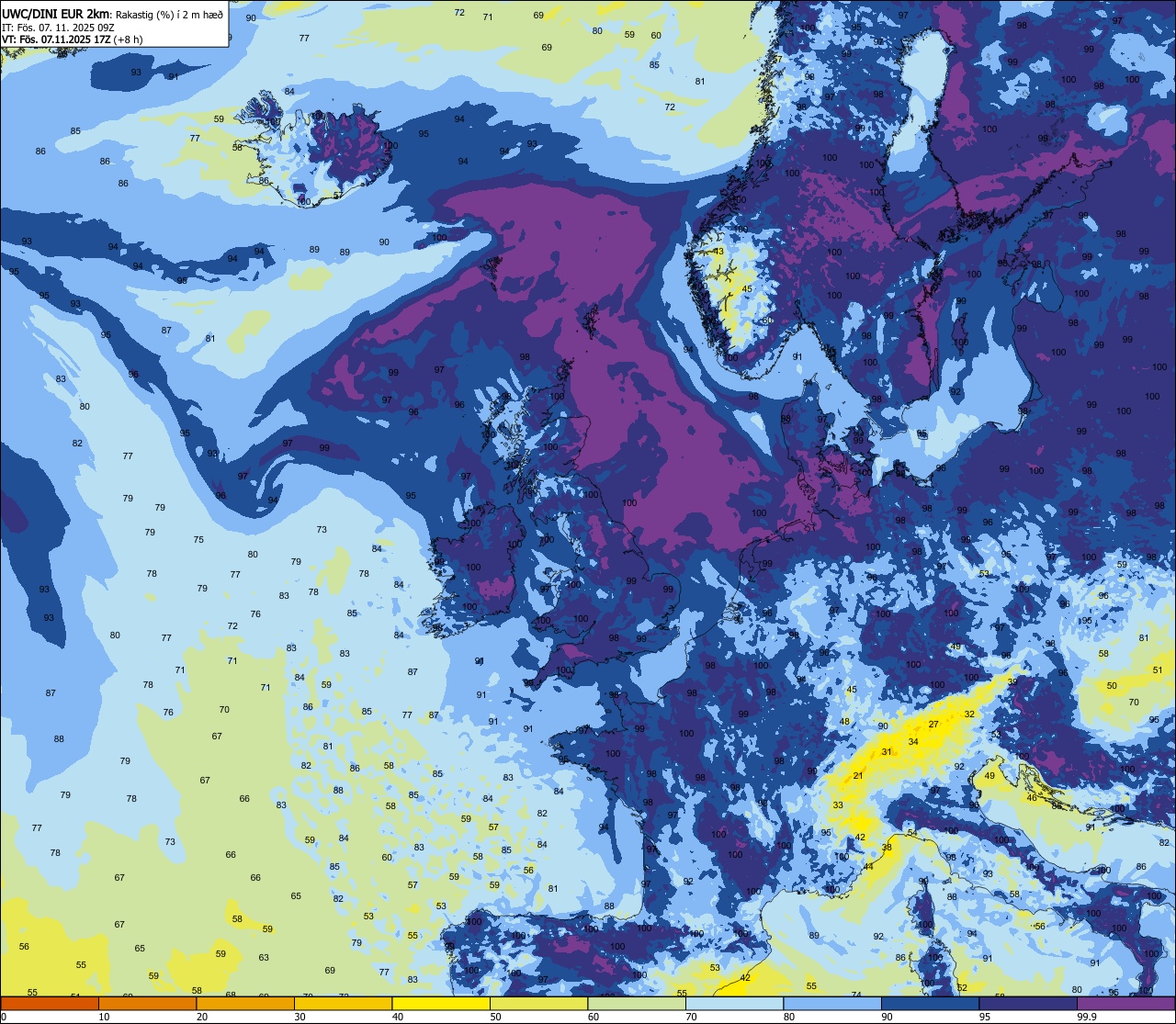Viewport: 1176px width, 1024px height.
Task: Pick the light blue 70–80 legend segment
Action: pos(734,1004)
